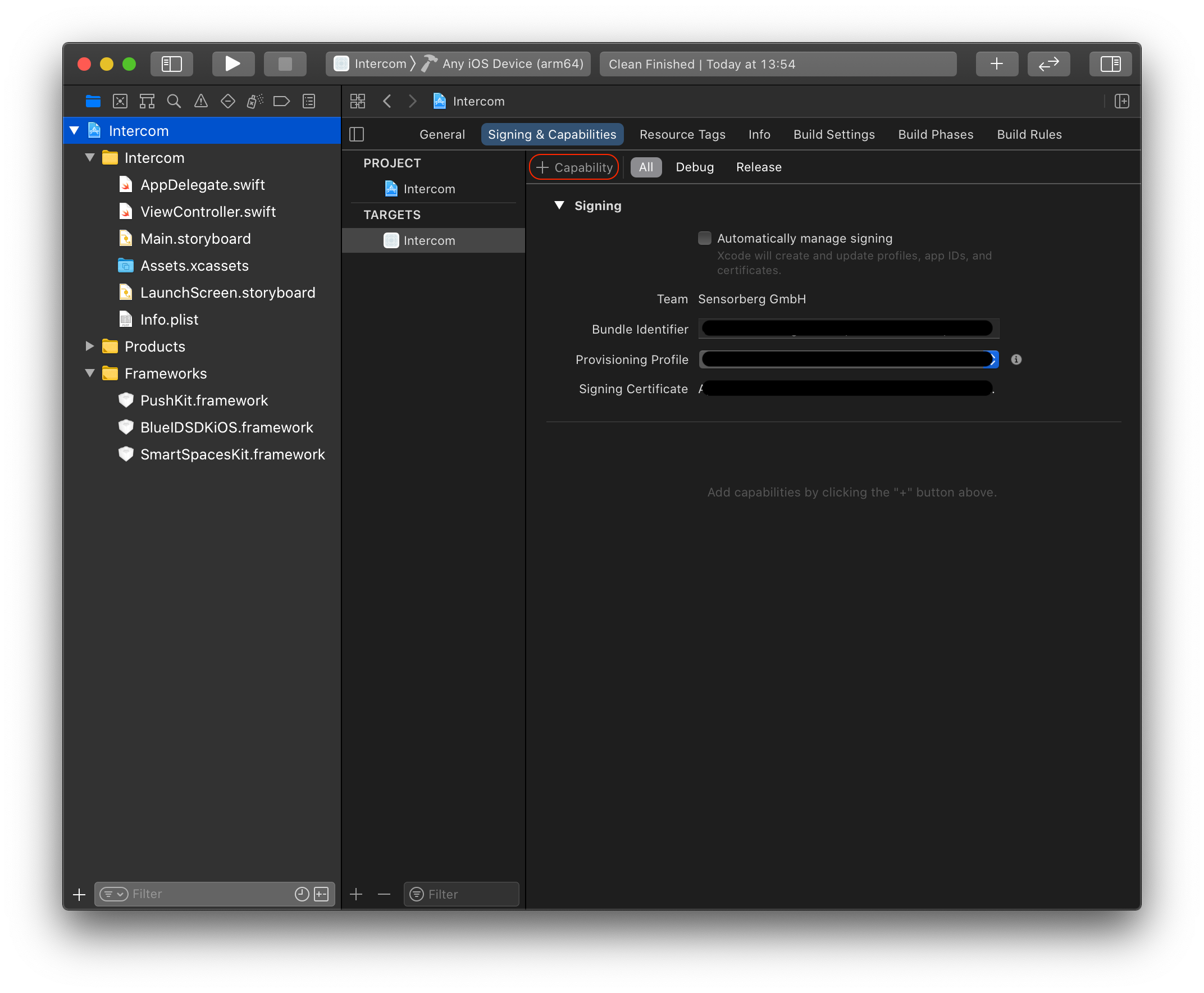The height and width of the screenshot is (993, 1204).
Task: Open the Build Settings tab
Action: click(834, 134)
